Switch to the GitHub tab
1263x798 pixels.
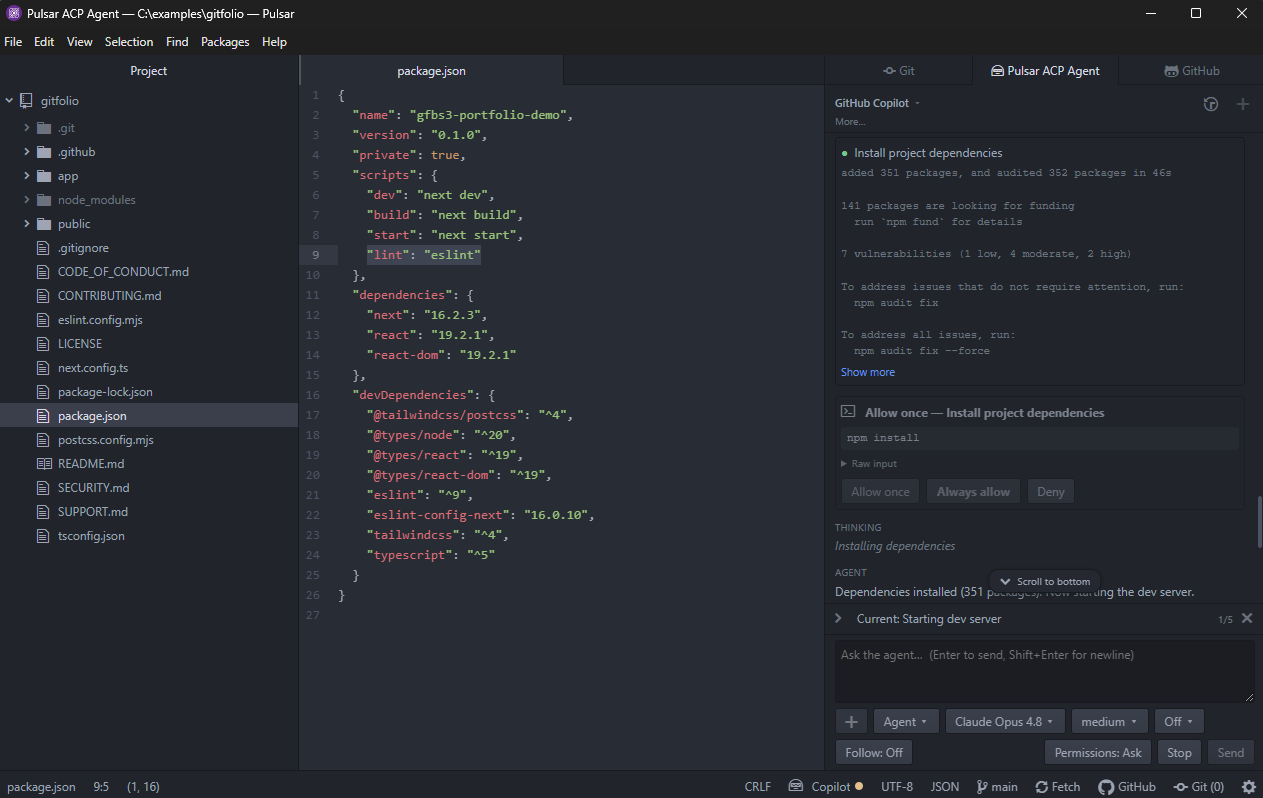[x=1191, y=71]
